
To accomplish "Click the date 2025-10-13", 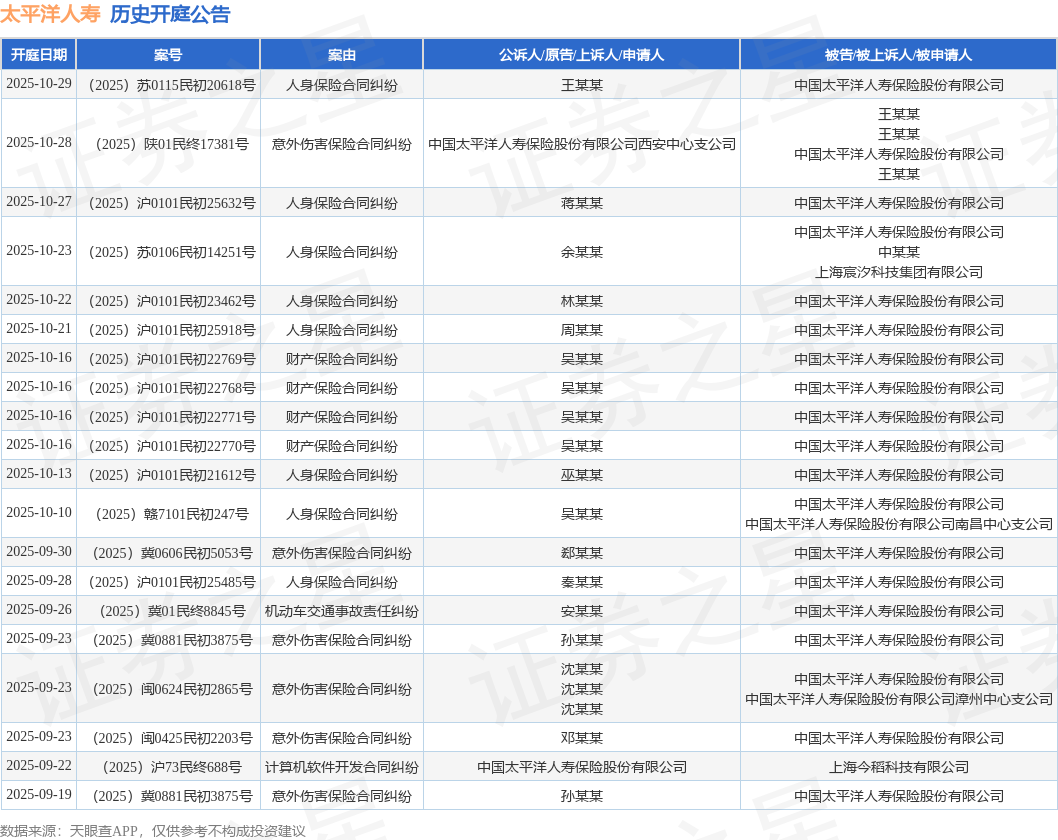I will point(38,474).
